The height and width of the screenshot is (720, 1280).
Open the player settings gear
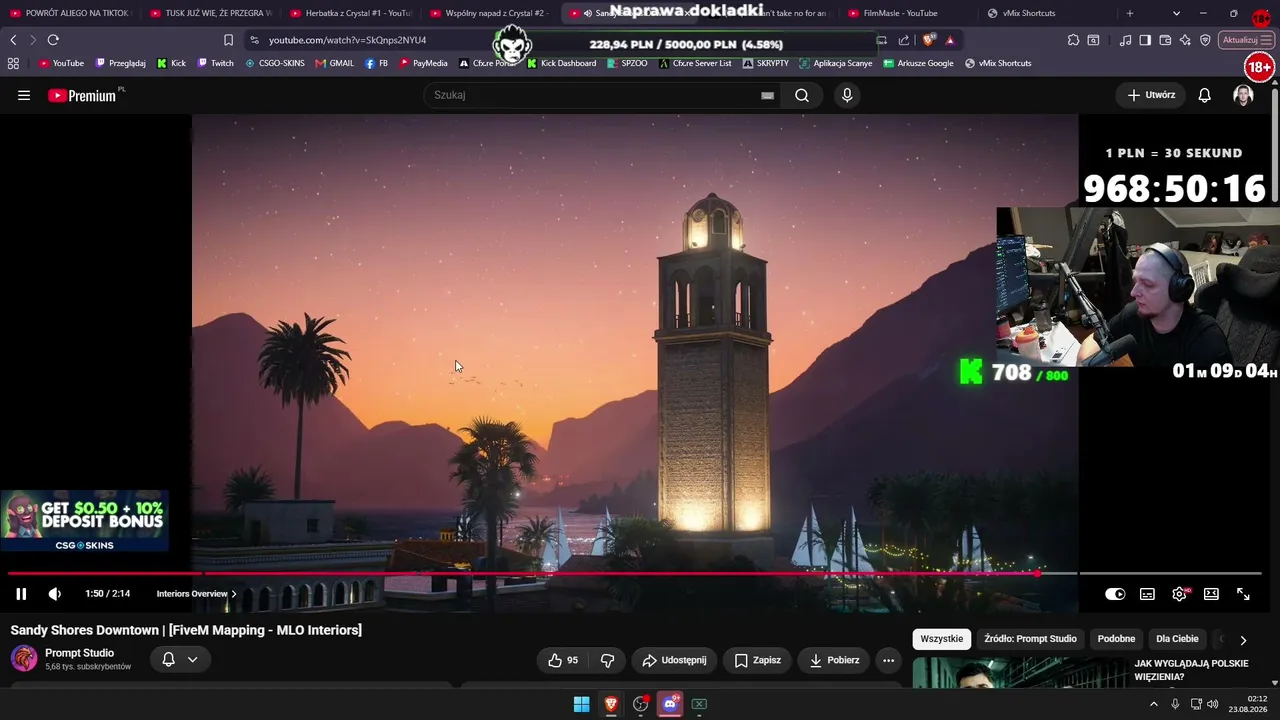(x=1180, y=594)
